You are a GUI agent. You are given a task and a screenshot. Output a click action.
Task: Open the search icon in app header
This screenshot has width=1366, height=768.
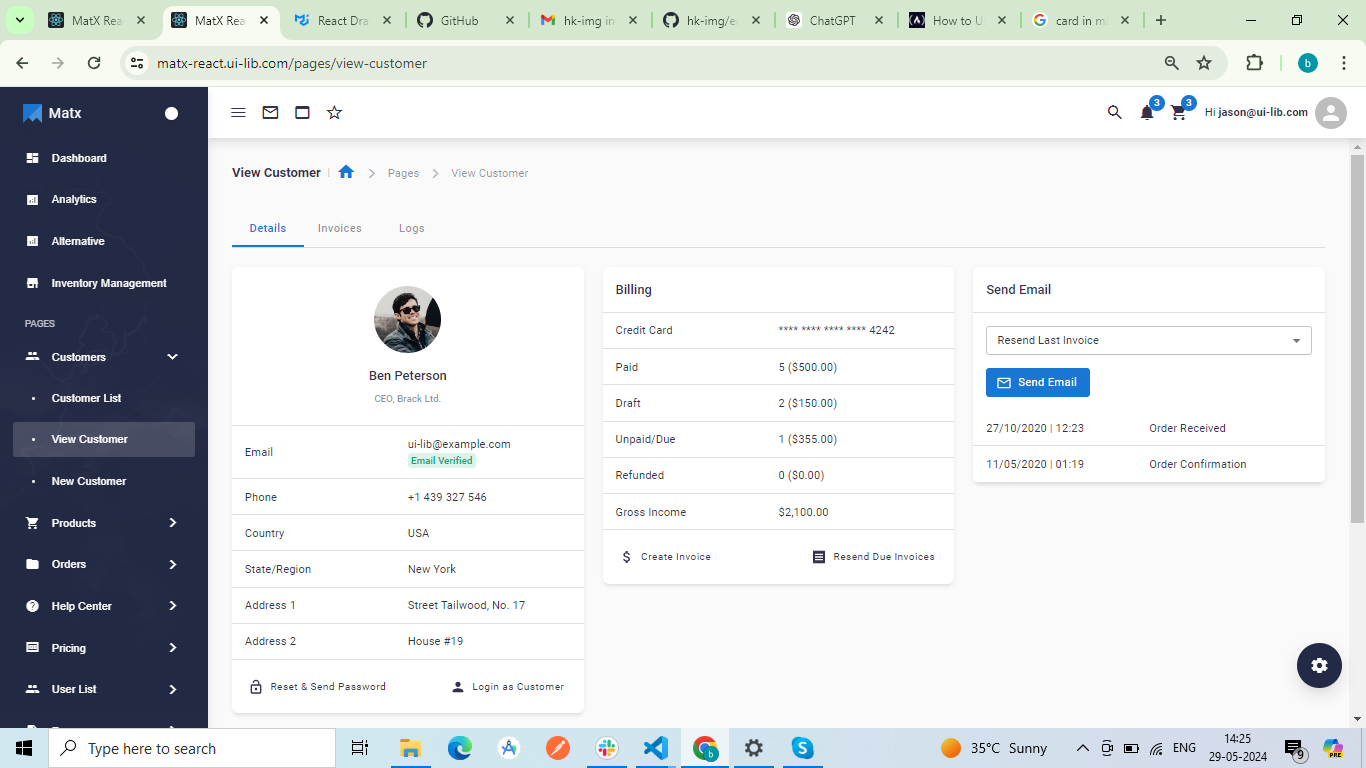point(1115,113)
